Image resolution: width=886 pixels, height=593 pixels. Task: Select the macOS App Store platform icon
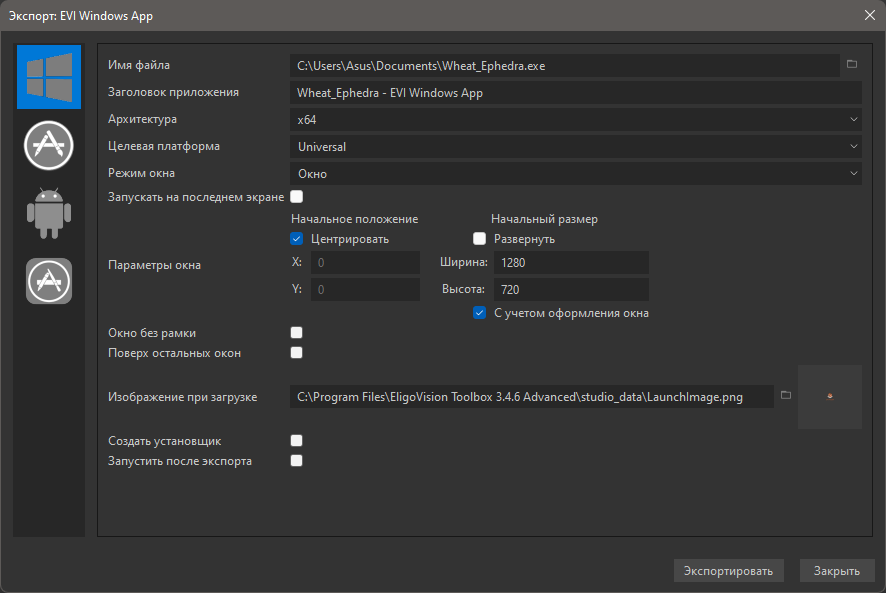[49, 146]
